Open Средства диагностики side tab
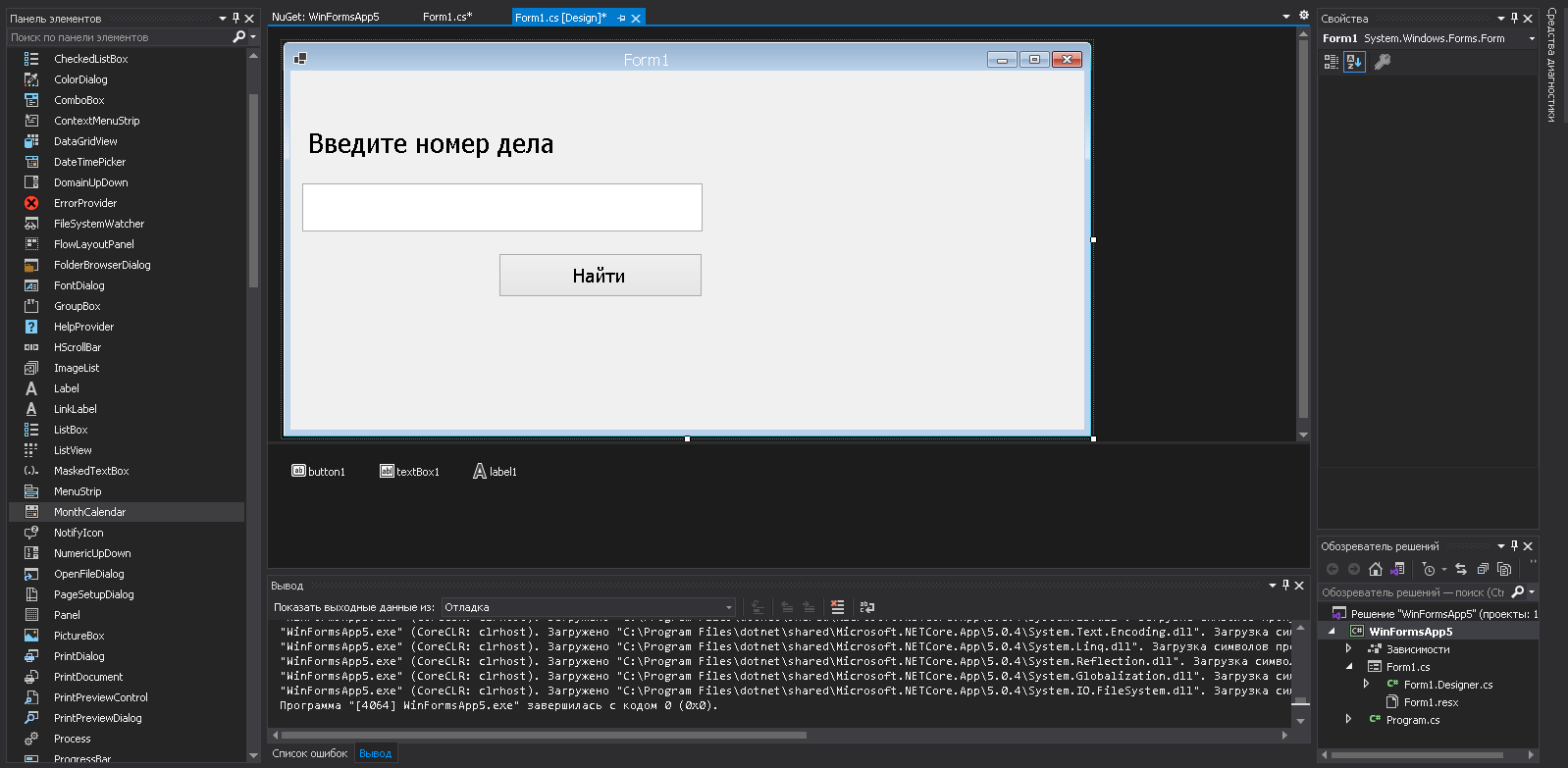 click(1551, 65)
